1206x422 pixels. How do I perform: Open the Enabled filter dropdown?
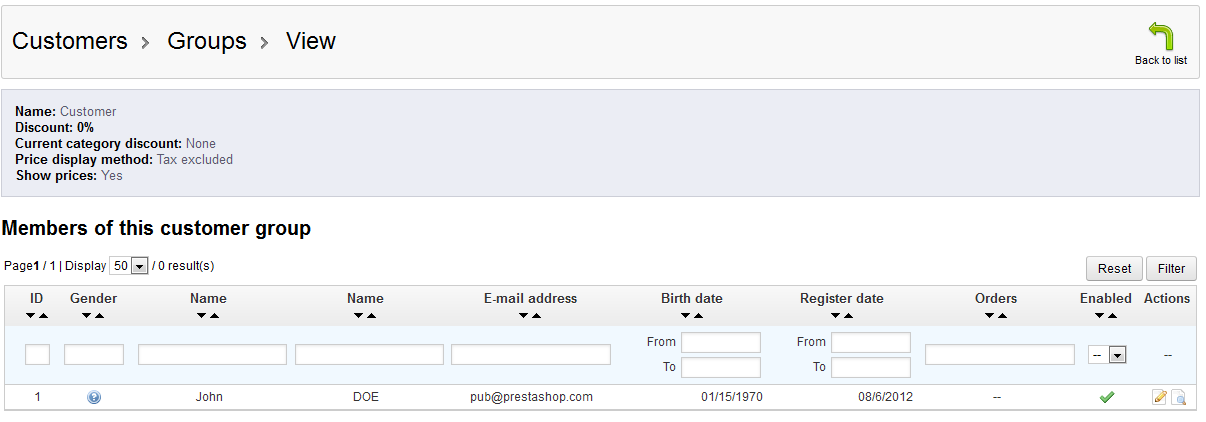tap(1107, 355)
